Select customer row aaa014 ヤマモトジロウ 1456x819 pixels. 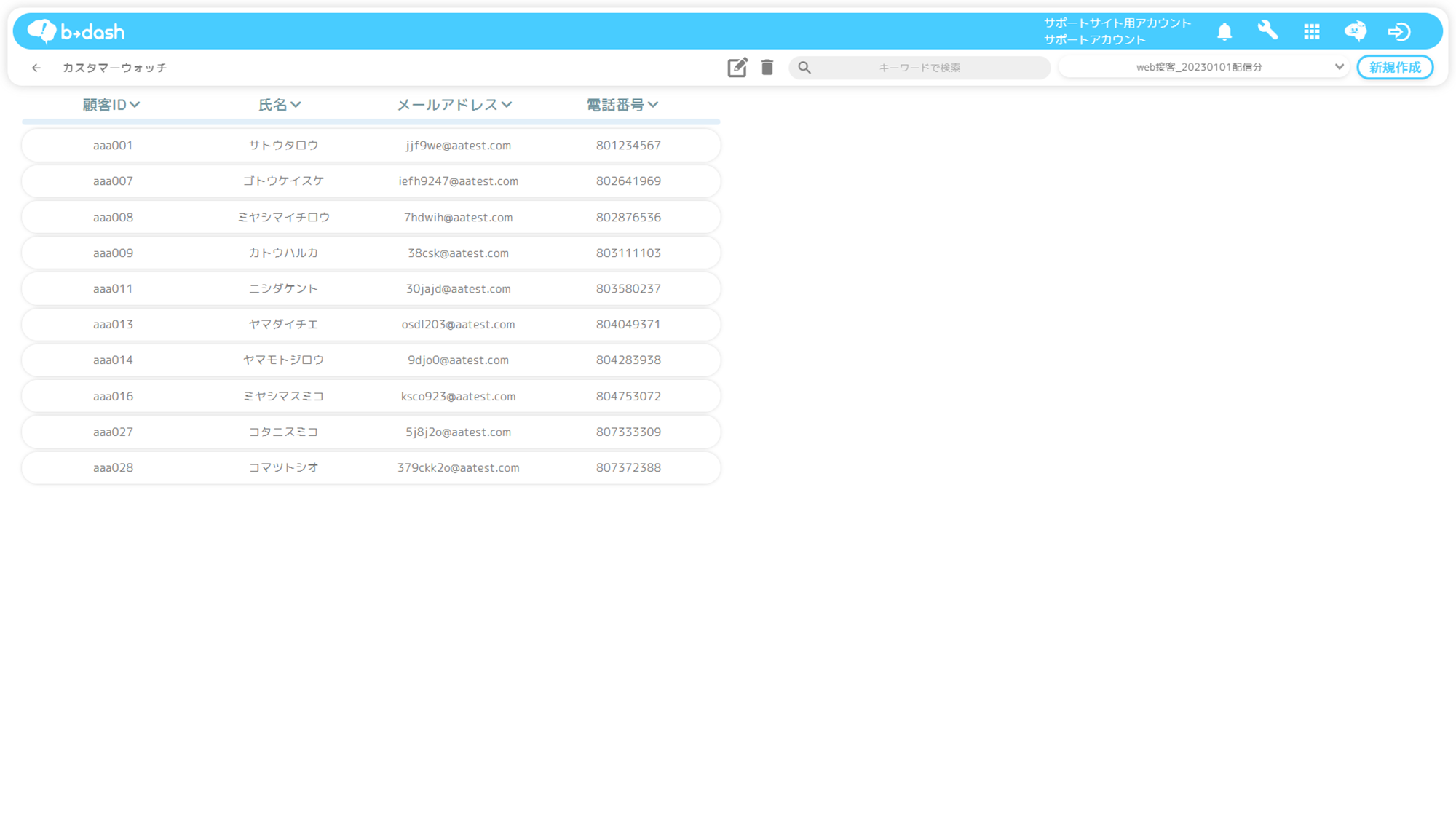[371, 360]
